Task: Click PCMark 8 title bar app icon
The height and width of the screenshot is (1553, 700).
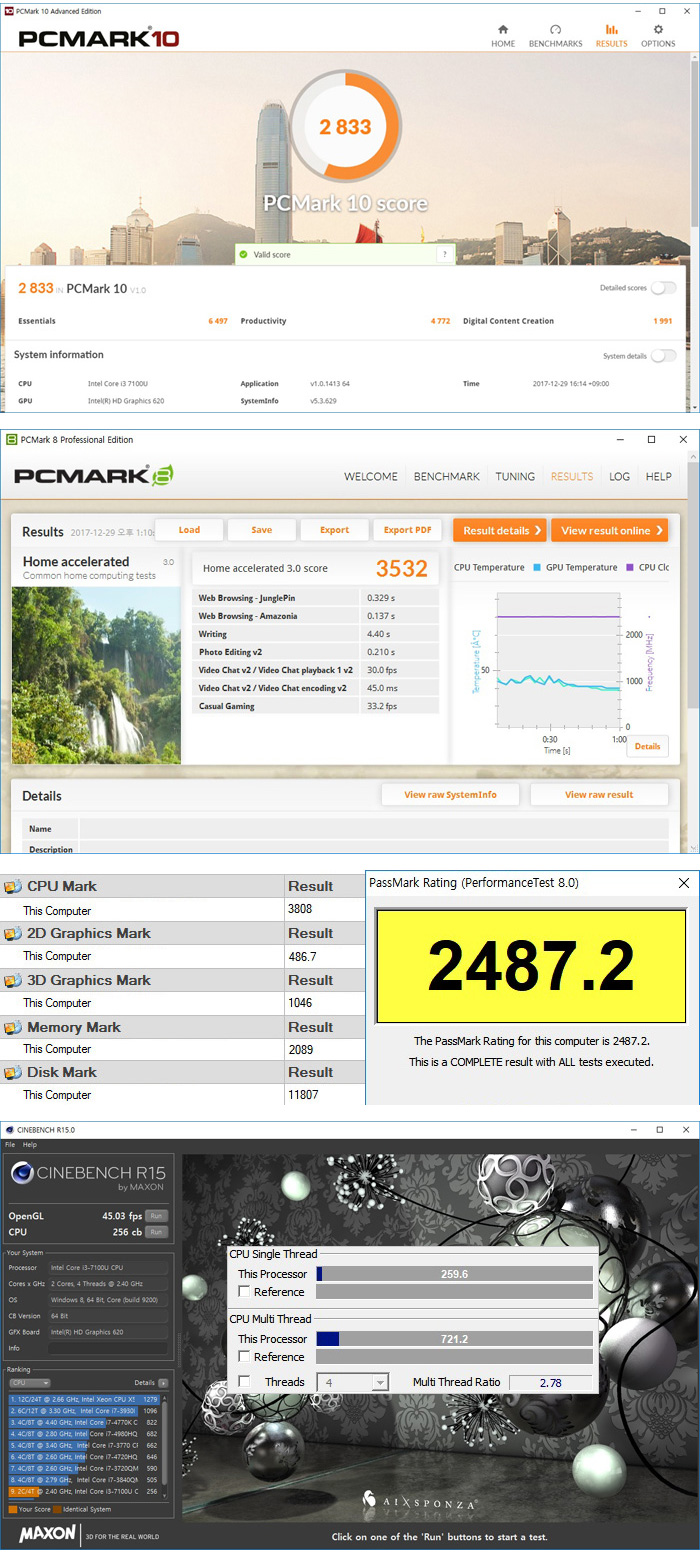Action: click(12, 440)
